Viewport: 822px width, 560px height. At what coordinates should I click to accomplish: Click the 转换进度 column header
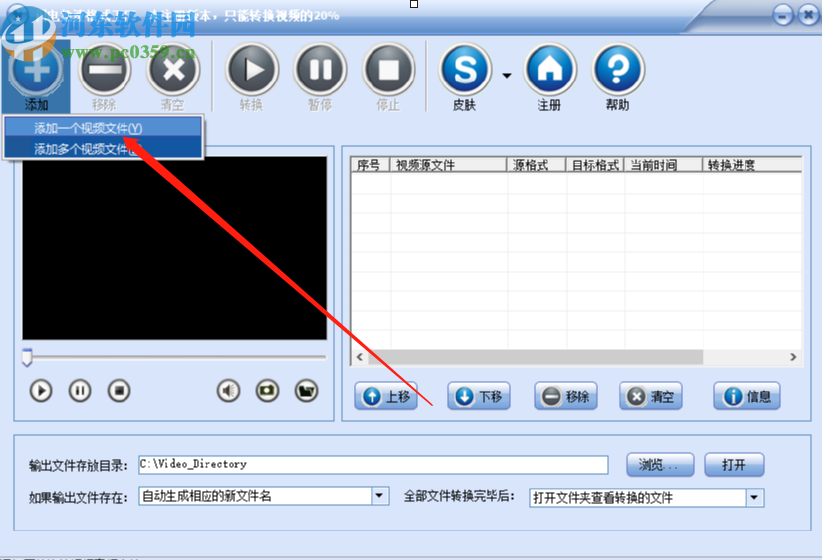click(752, 165)
